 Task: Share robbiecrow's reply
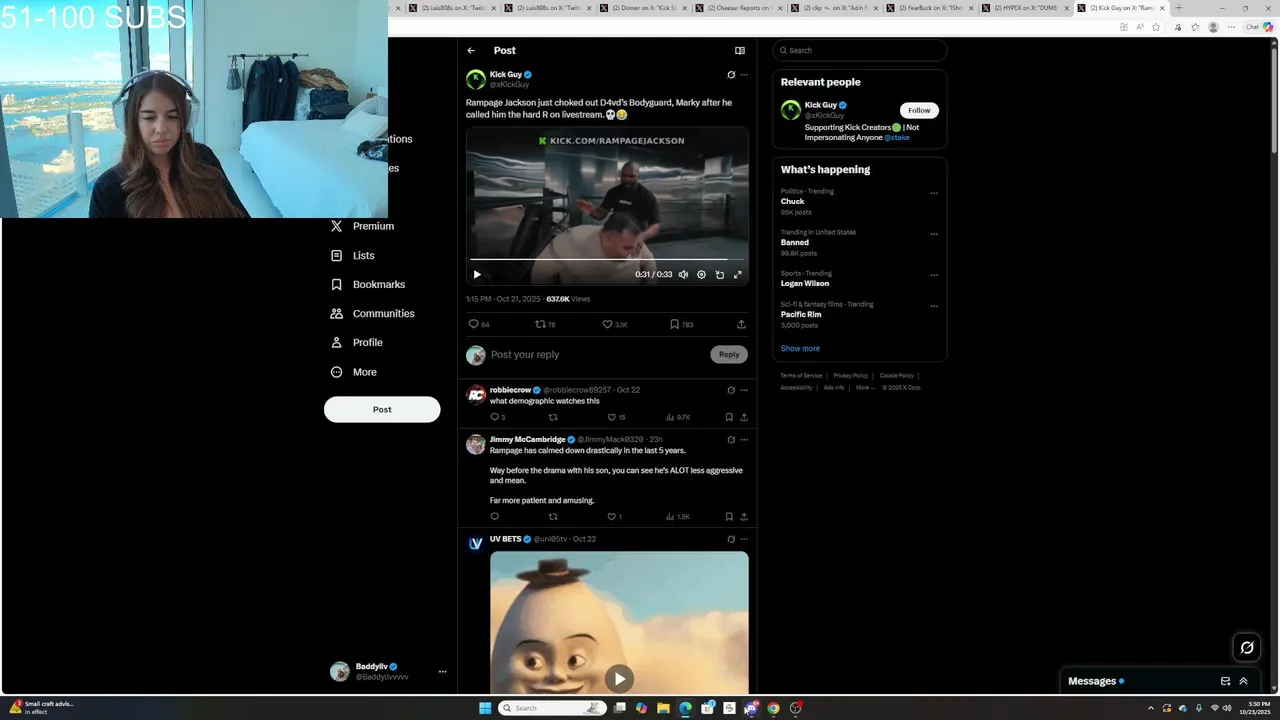pyautogui.click(x=744, y=417)
